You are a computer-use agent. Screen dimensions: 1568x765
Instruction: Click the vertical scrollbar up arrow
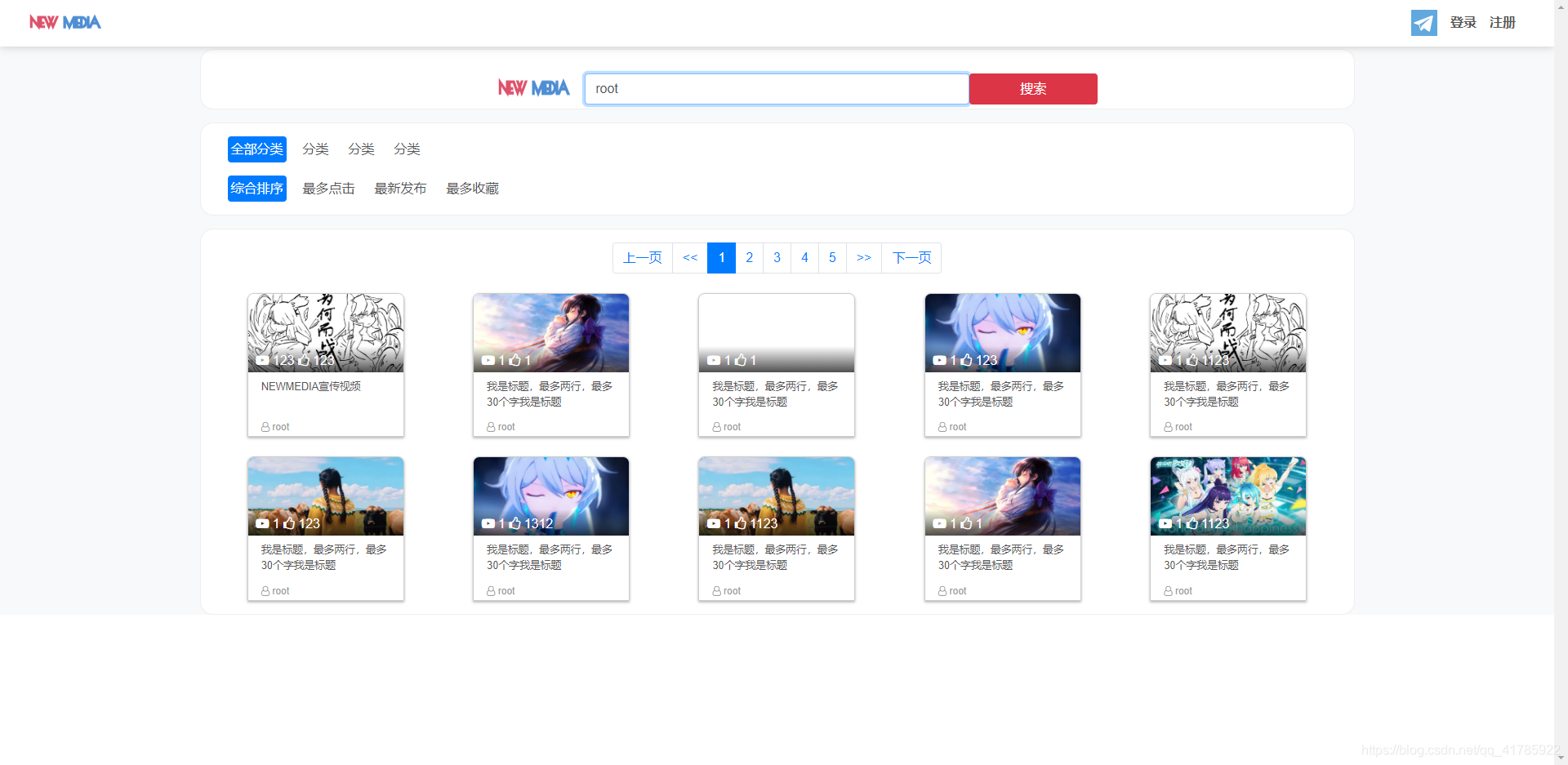(1561, 7)
